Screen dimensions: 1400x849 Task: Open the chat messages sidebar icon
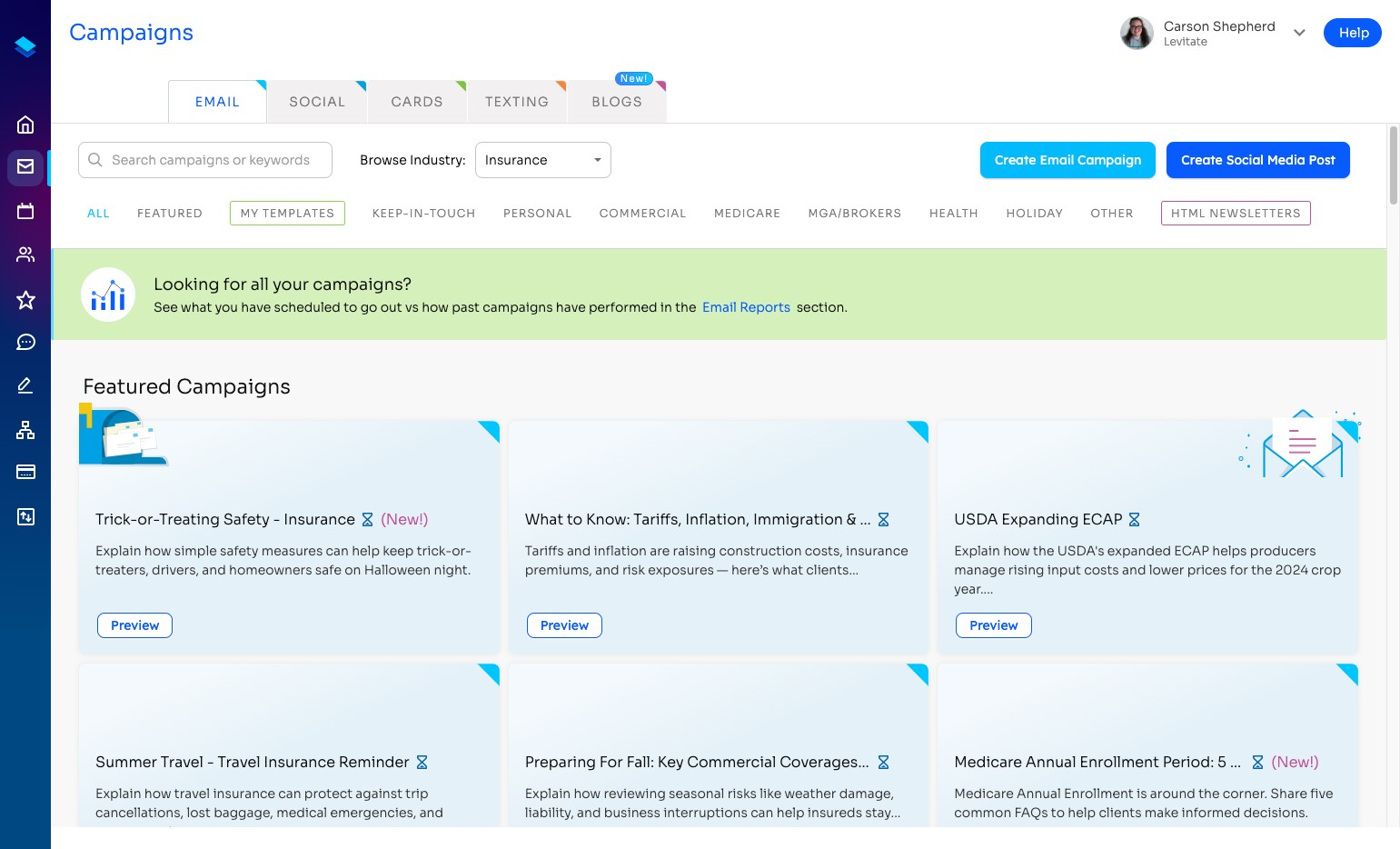(x=25, y=342)
